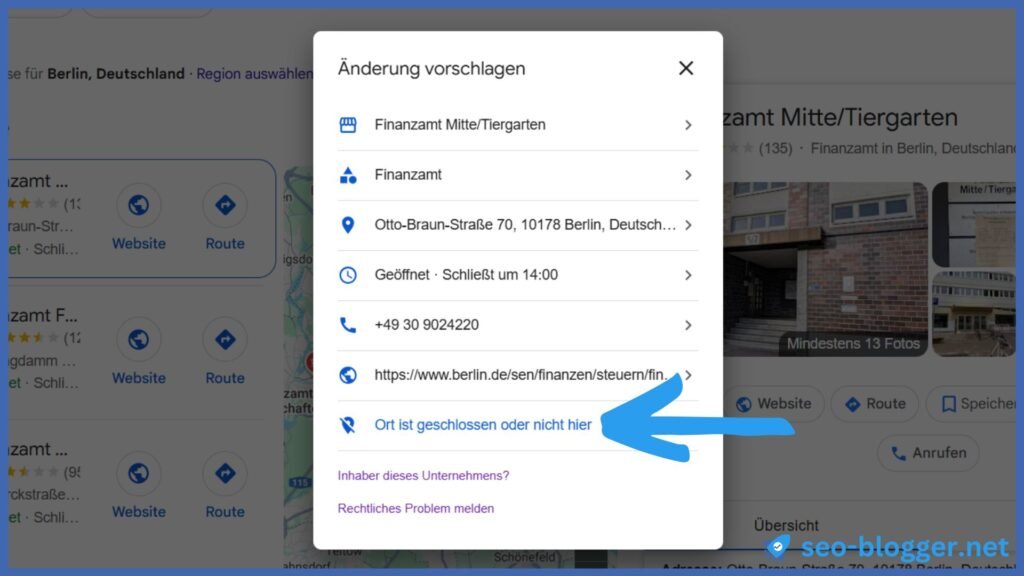Viewport: 1024px width, 576px height.
Task: Expand the Finanzamt Mitte/Tiergarten name row chevron
Action: coord(688,125)
